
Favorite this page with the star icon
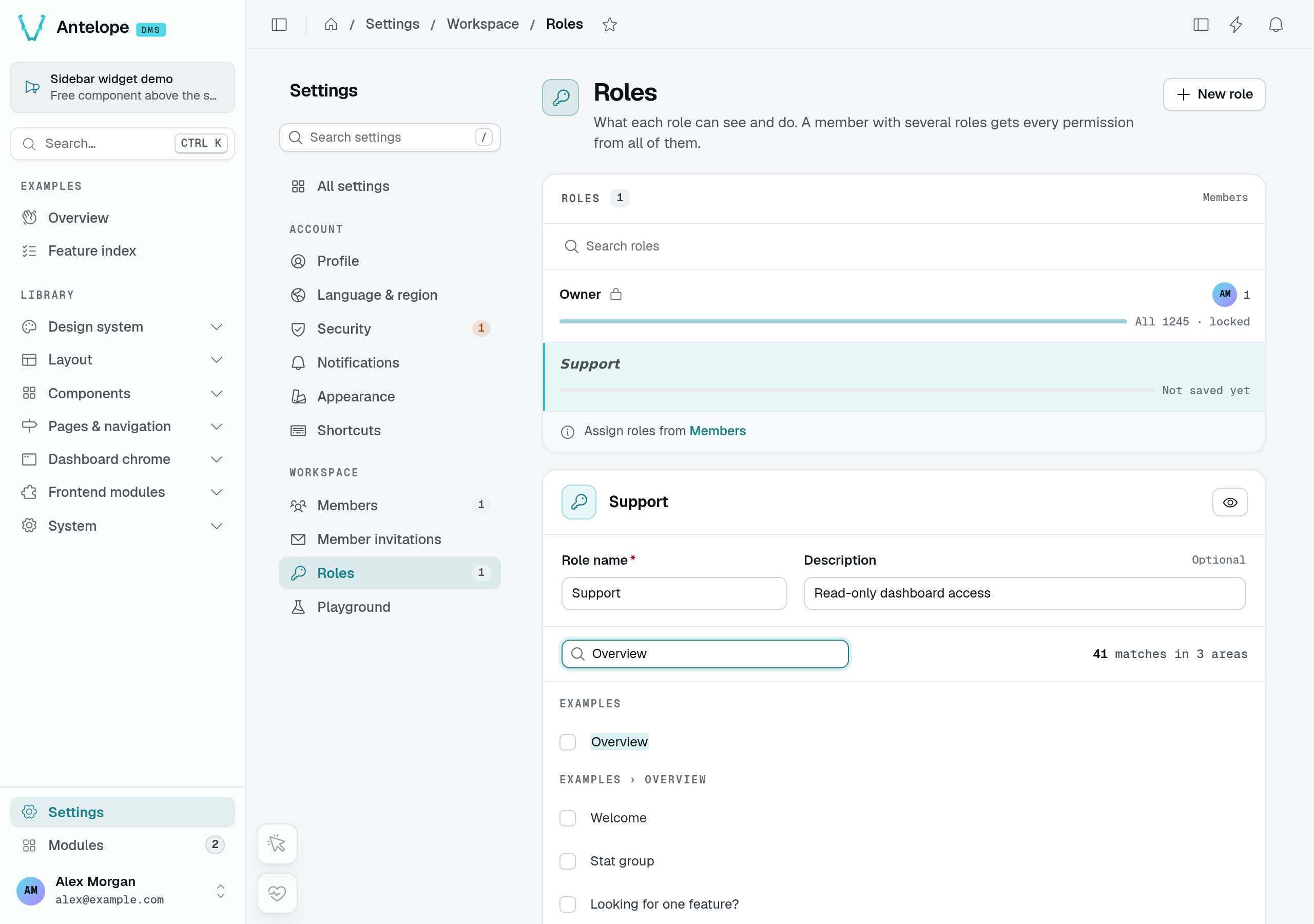point(609,24)
